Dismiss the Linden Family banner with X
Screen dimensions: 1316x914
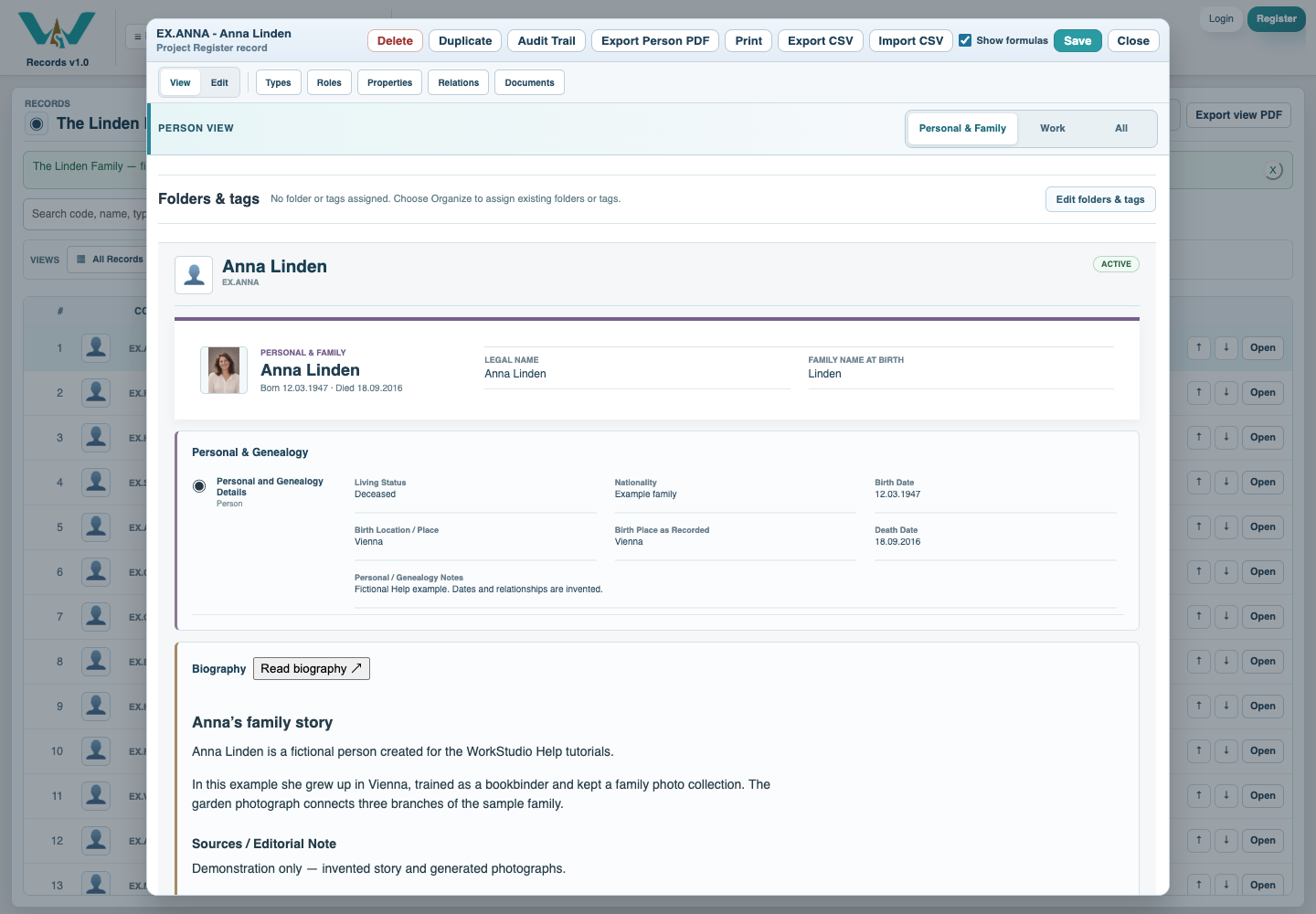pos(1273,171)
